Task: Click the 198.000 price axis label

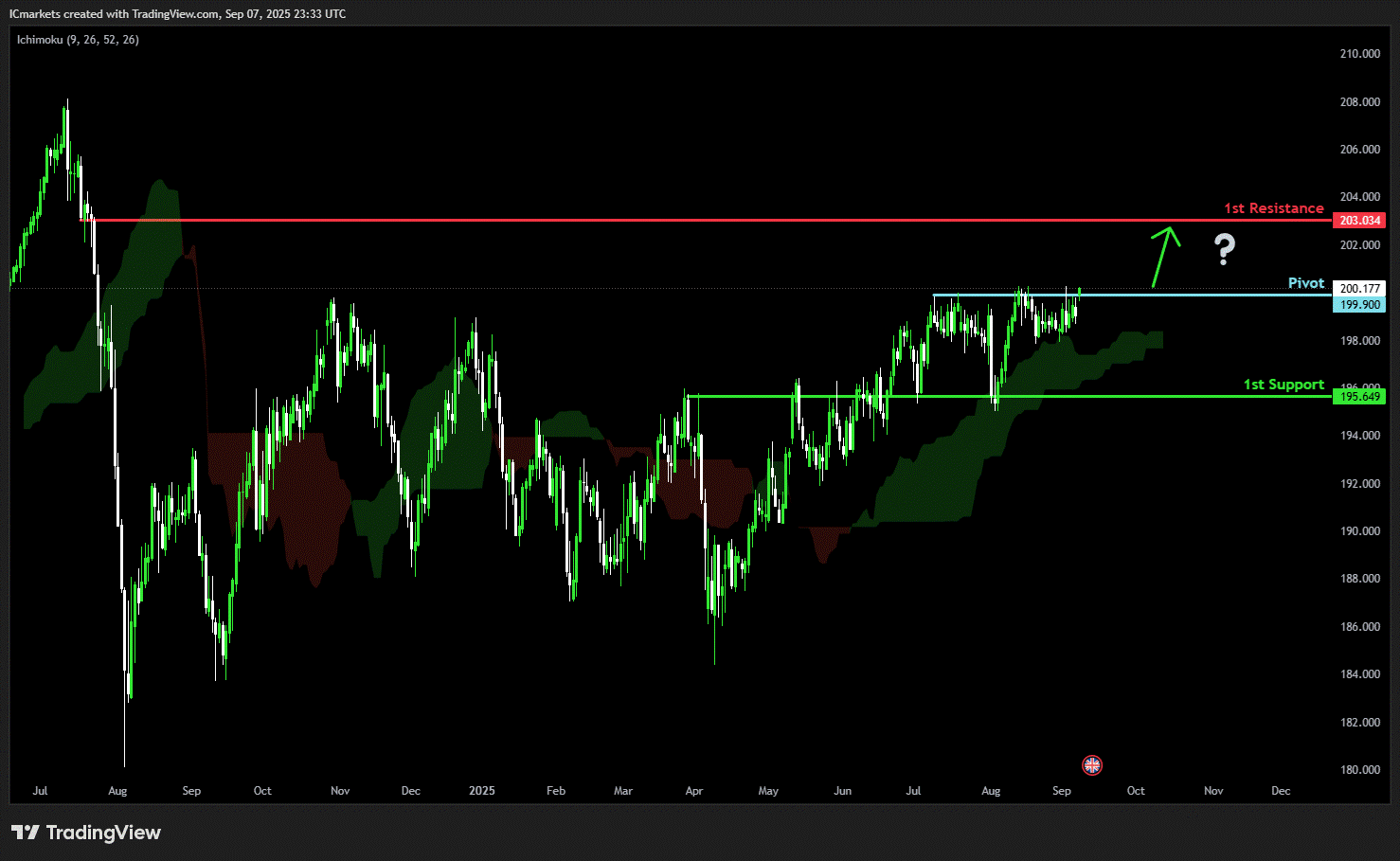Action: tap(1359, 341)
